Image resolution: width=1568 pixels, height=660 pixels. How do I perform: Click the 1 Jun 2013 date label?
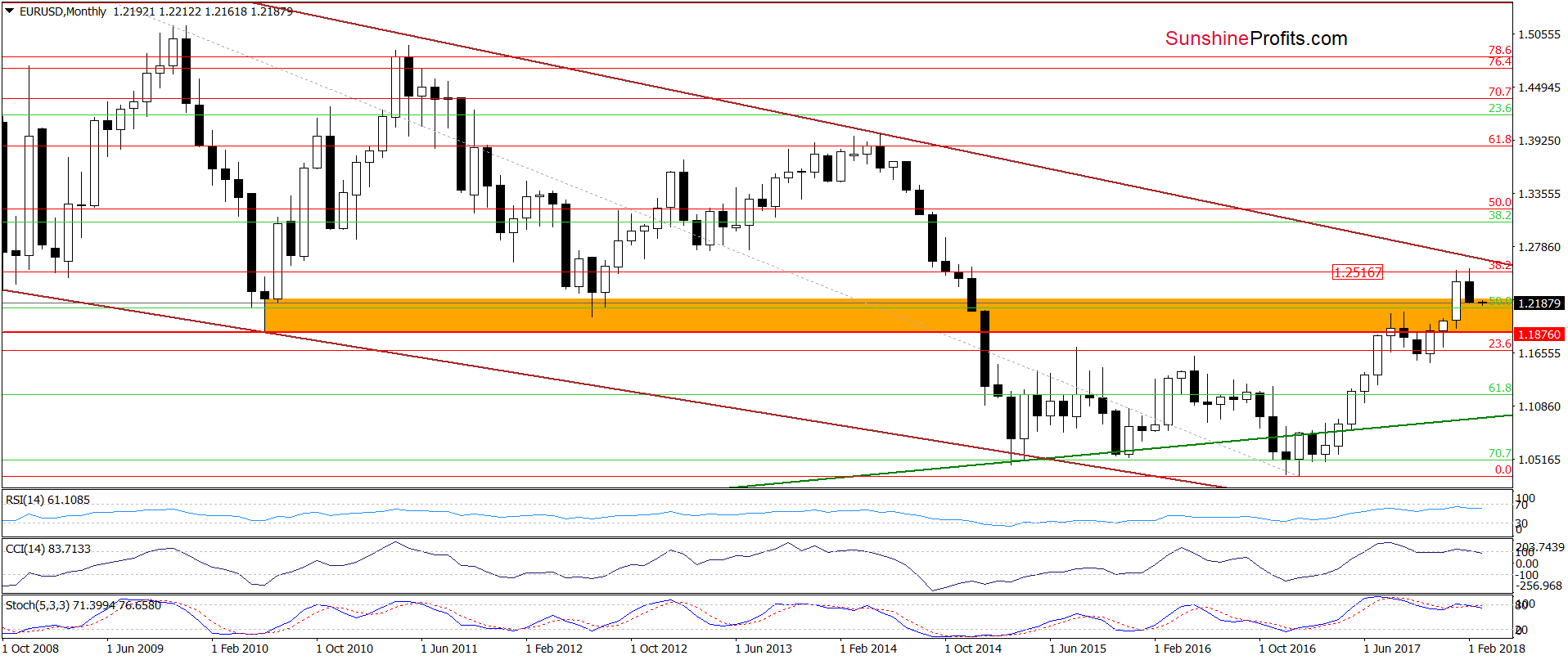tap(764, 649)
